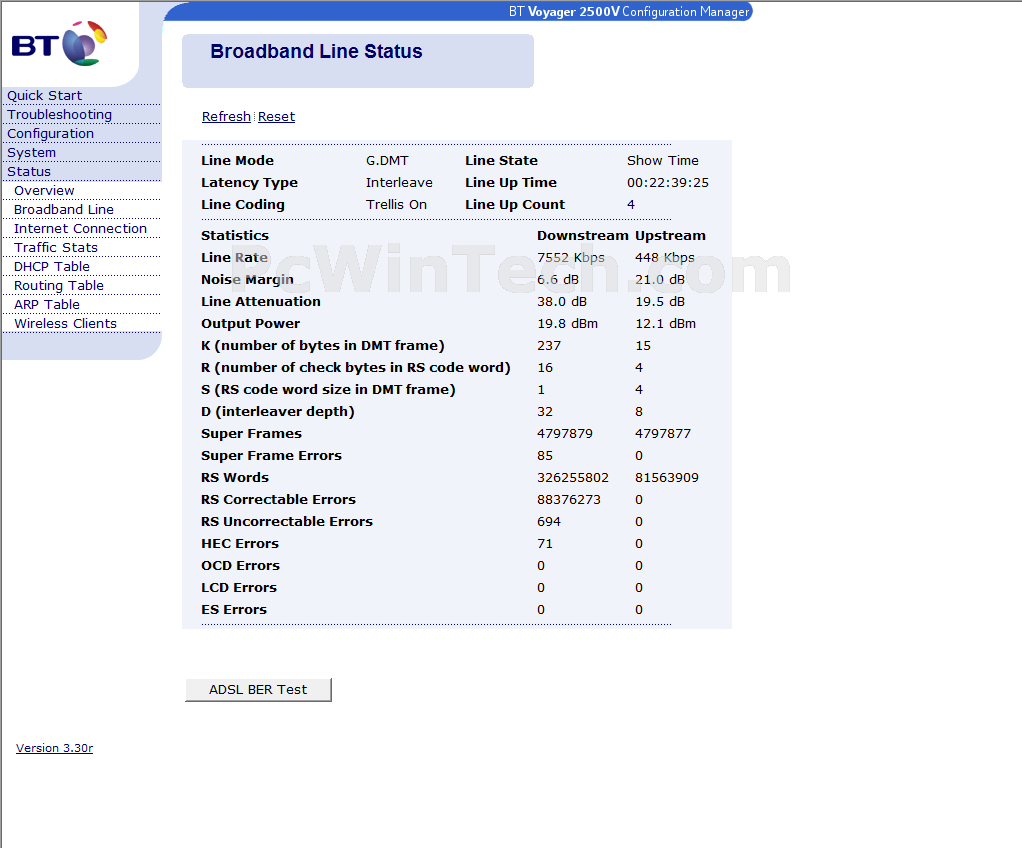Click the LCD Errors label
The width and height of the screenshot is (1022, 848).
pos(239,588)
